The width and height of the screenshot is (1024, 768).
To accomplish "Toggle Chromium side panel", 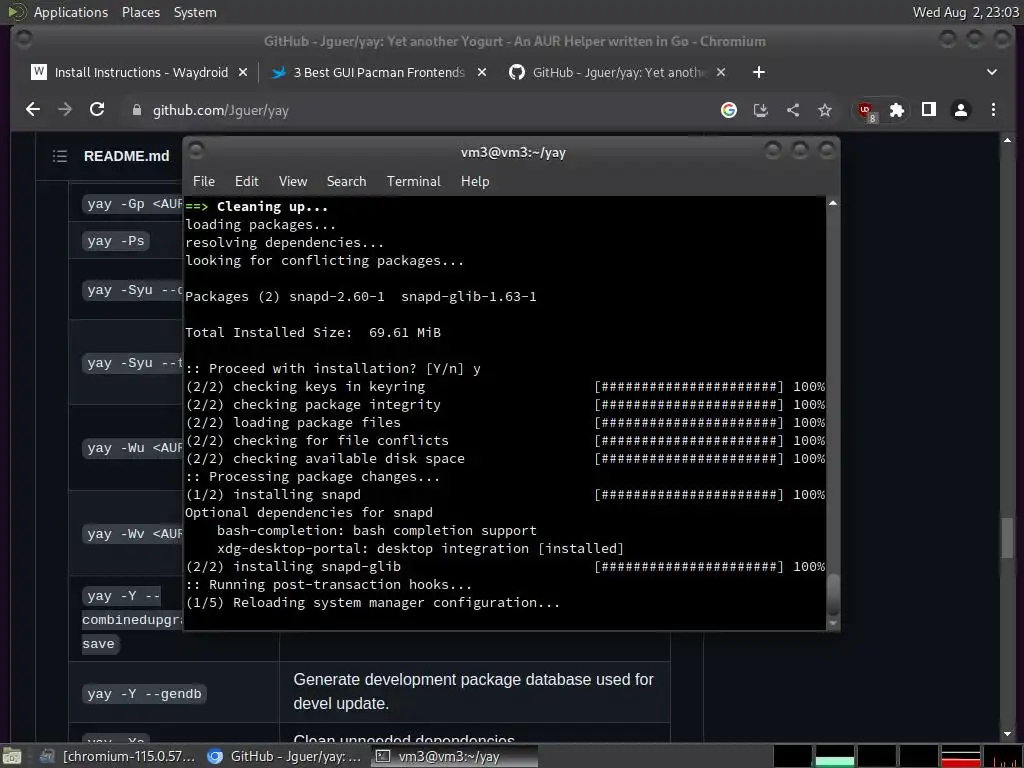I will (929, 110).
